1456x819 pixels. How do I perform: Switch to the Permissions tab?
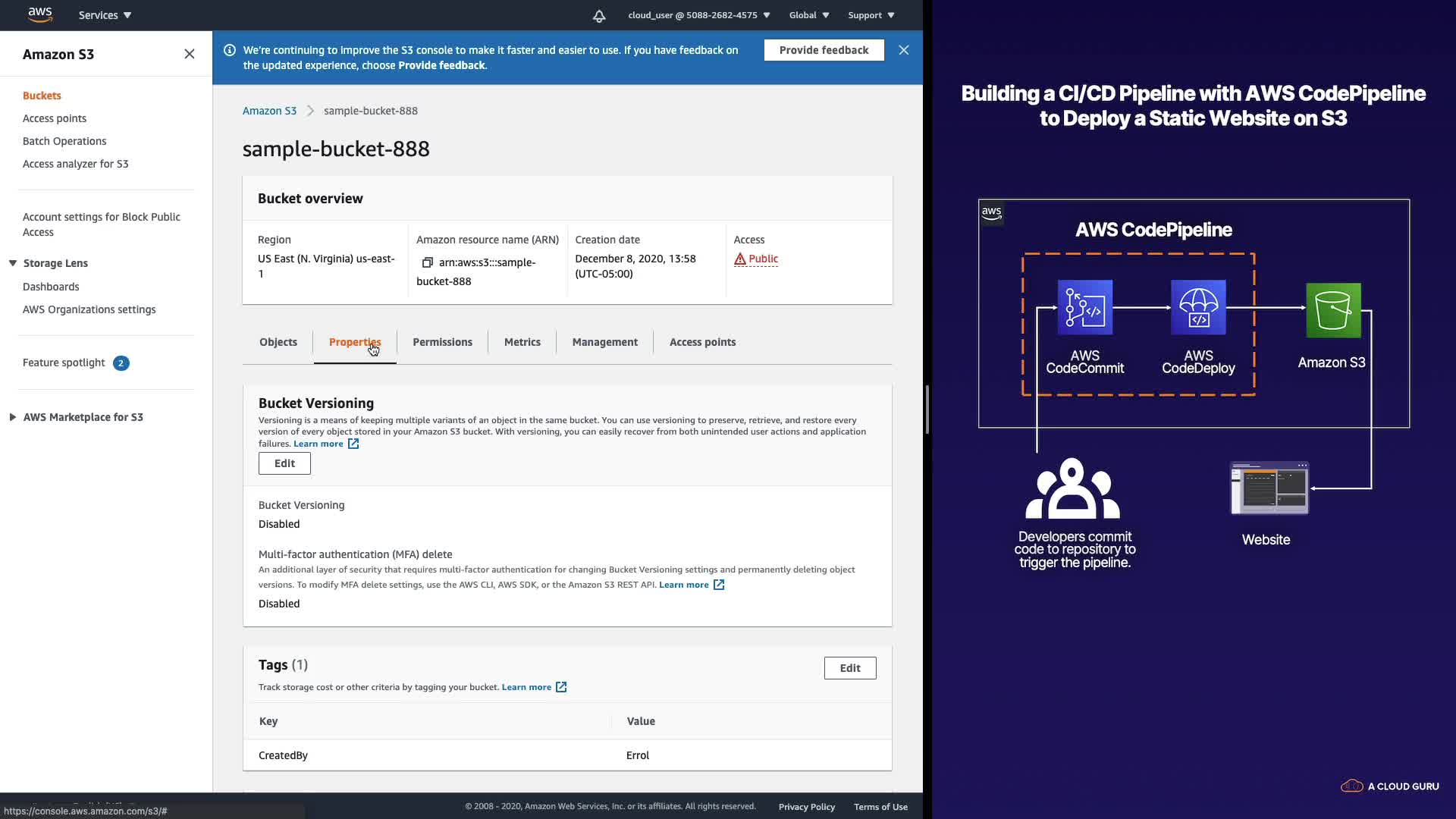click(x=442, y=342)
